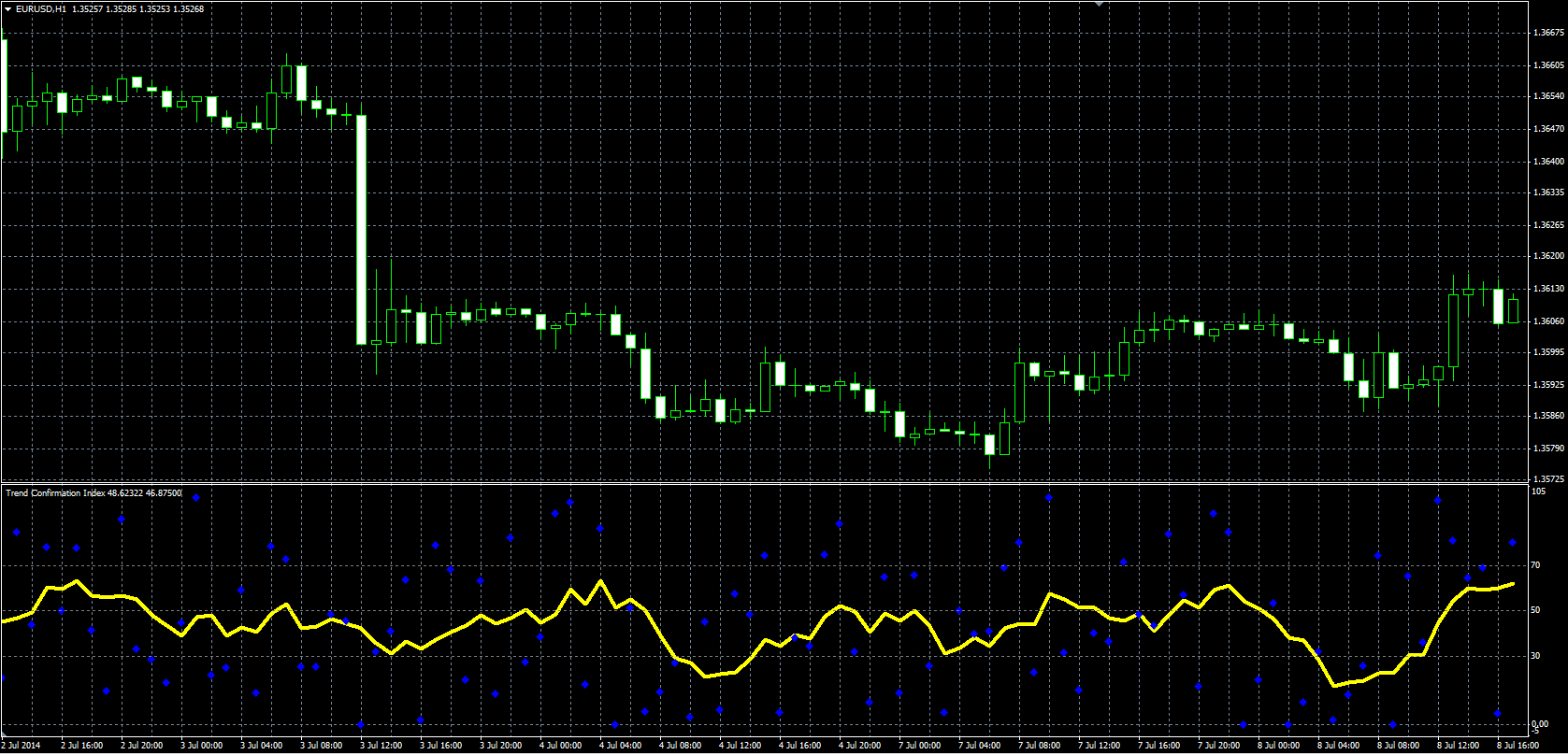This screenshot has width=1568, height=755.
Task: Click the 7 Jul 20:00 time label
Action: click(1219, 746)
